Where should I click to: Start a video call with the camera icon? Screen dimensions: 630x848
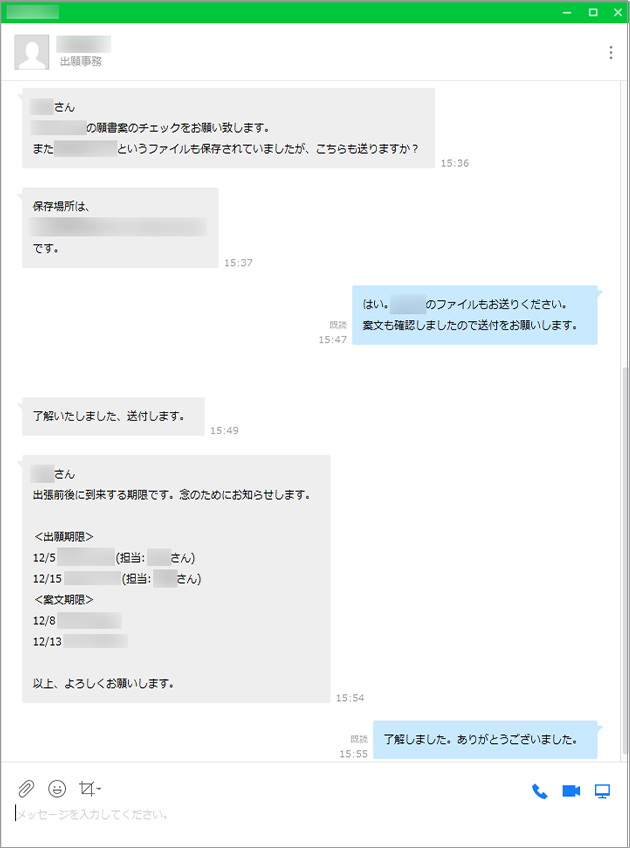571,791
